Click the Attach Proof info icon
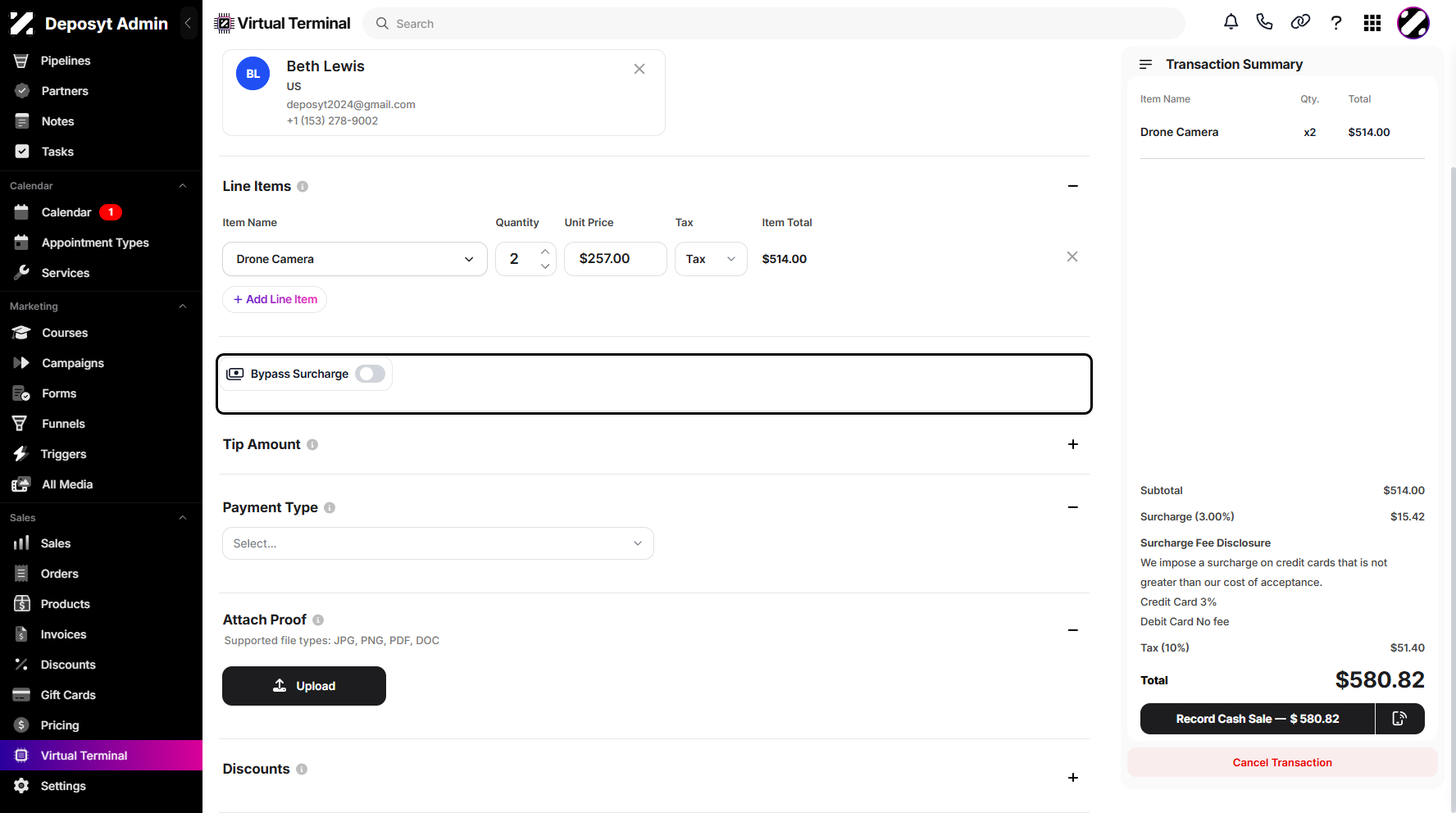The width and height of the screenshot is (1456, 813). coord(318,620)
